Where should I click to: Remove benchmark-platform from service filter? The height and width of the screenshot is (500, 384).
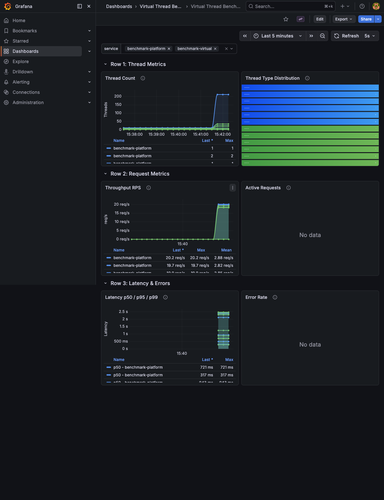tap(169, 49)
